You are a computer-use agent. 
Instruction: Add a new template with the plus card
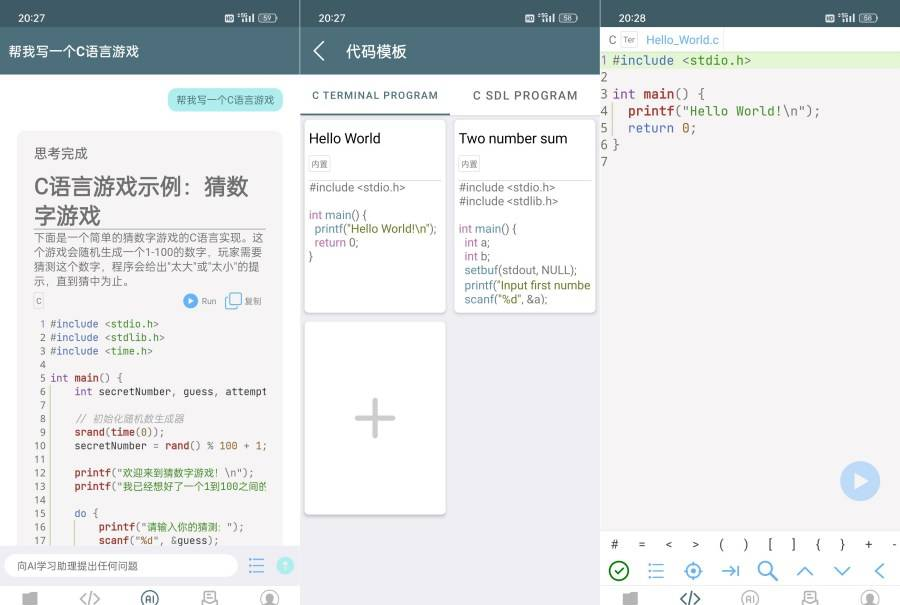click(x=375, y=418)
